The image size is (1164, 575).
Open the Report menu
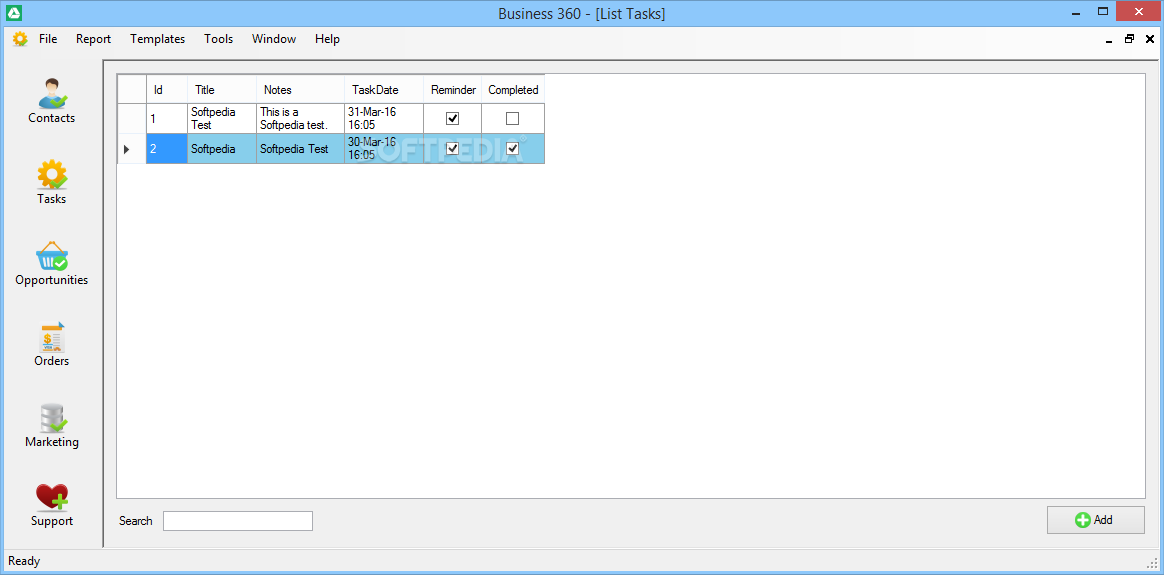(94, 39)
